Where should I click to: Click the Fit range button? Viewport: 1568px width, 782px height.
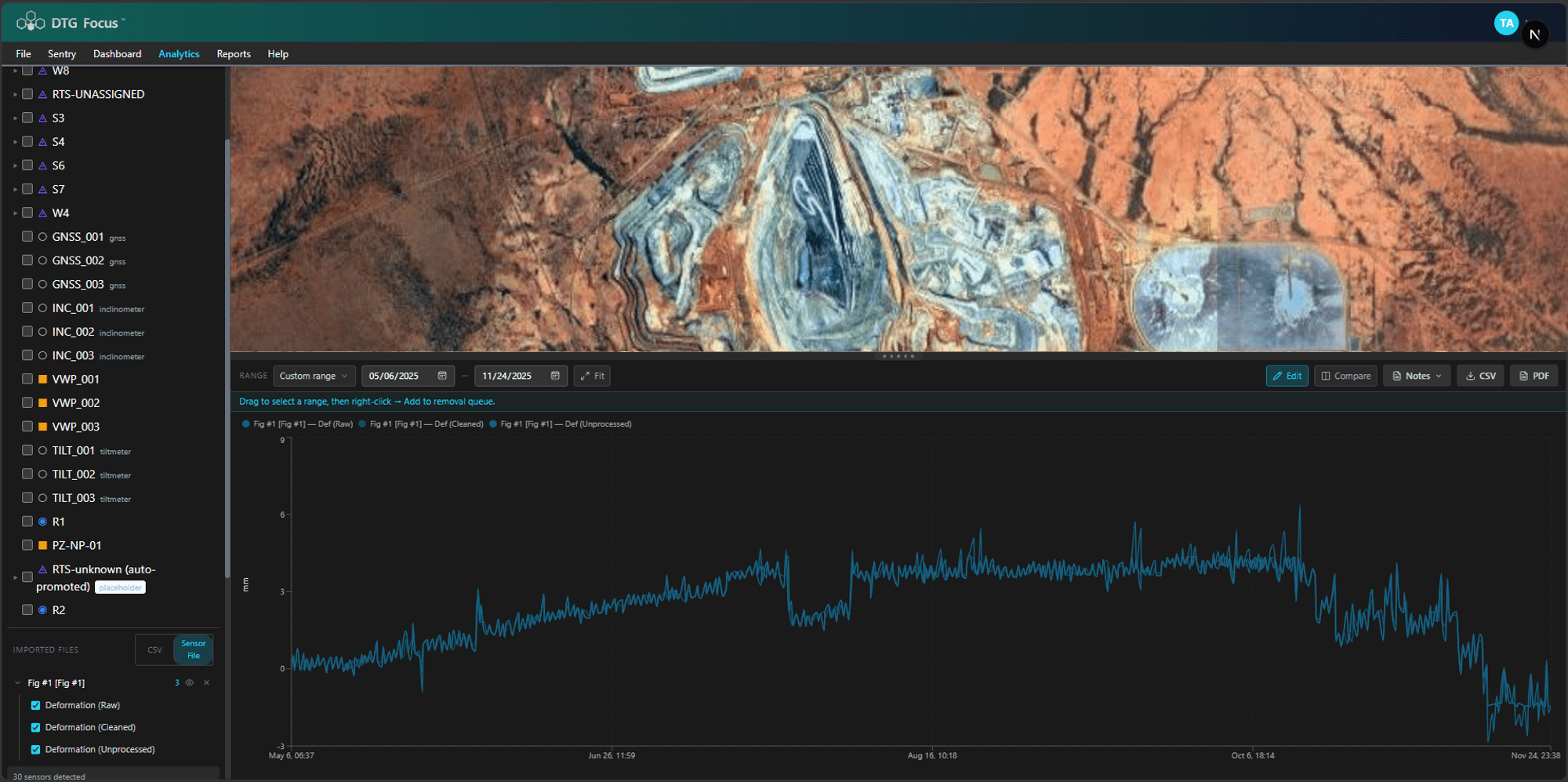[x=592, y=376]
